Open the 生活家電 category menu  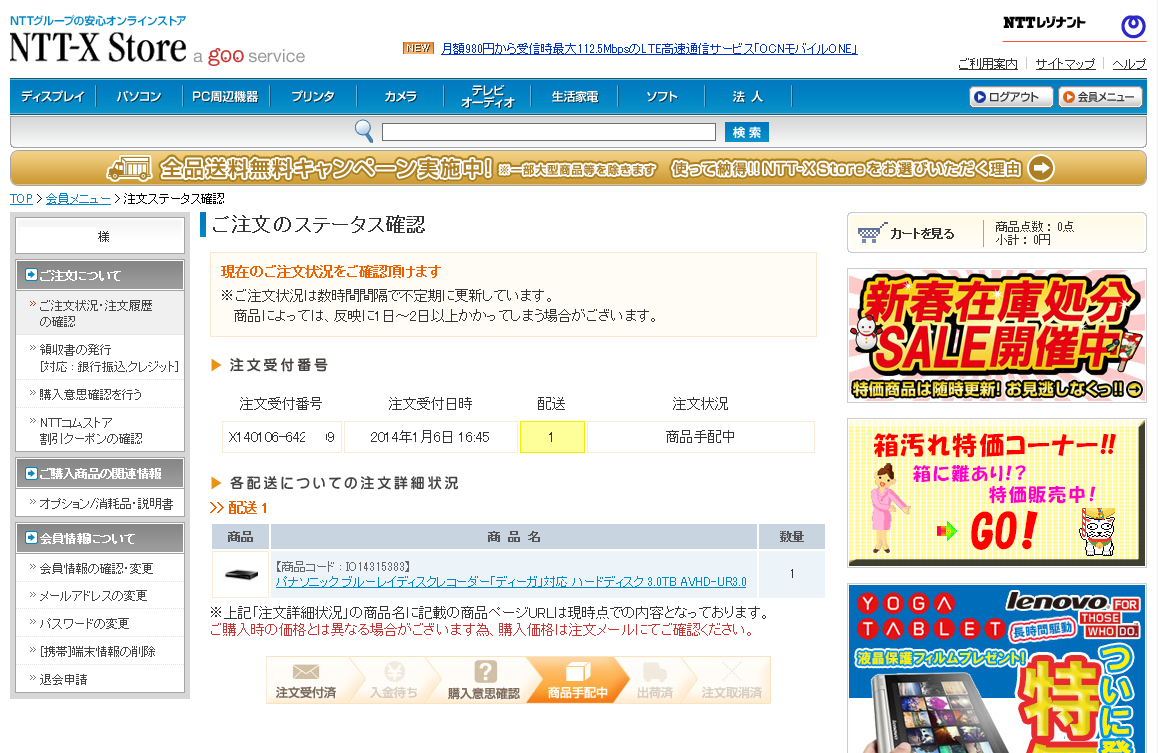click(575, 97)
